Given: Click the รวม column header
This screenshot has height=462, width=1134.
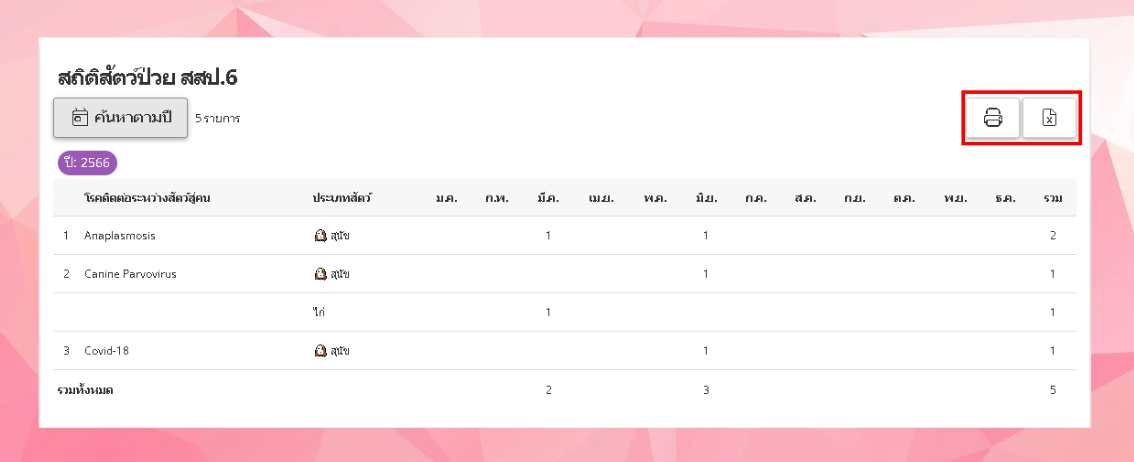Looking at the screenshot, I should coord(1052,198).
